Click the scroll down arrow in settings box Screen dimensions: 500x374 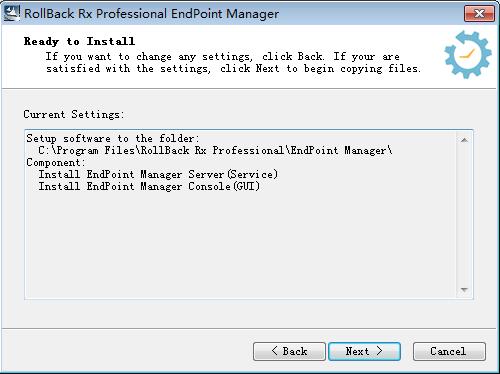pyautogui.click(x=464, y=290)
